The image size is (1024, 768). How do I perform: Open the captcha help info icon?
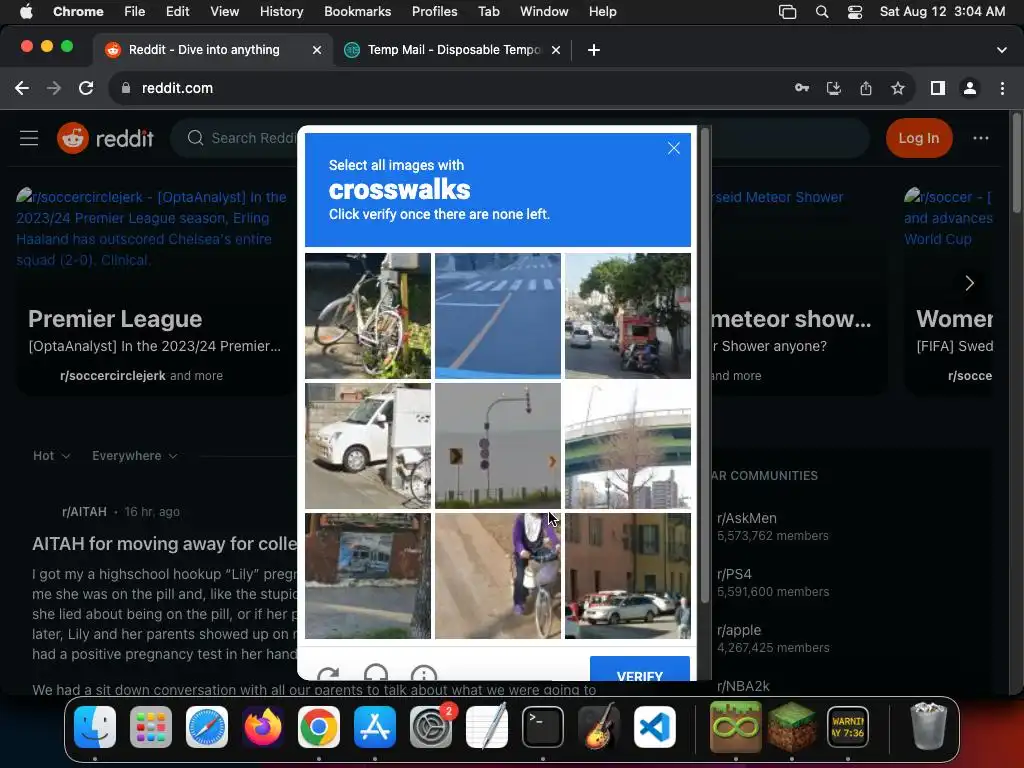pos(424,673)
